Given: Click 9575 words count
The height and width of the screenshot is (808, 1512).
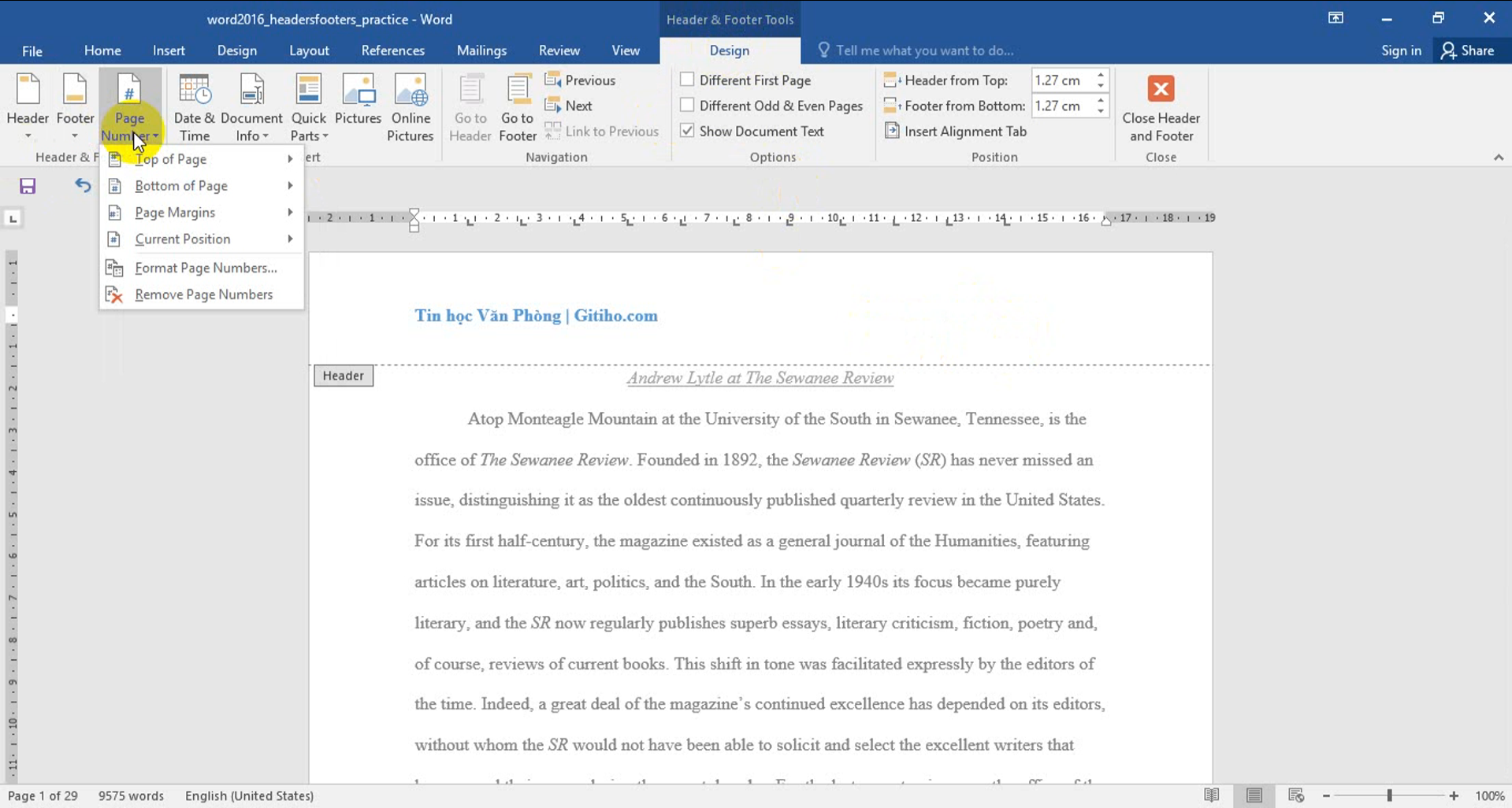Looking at the screenshot, I should pyautogui.click(x=131, y=796).
